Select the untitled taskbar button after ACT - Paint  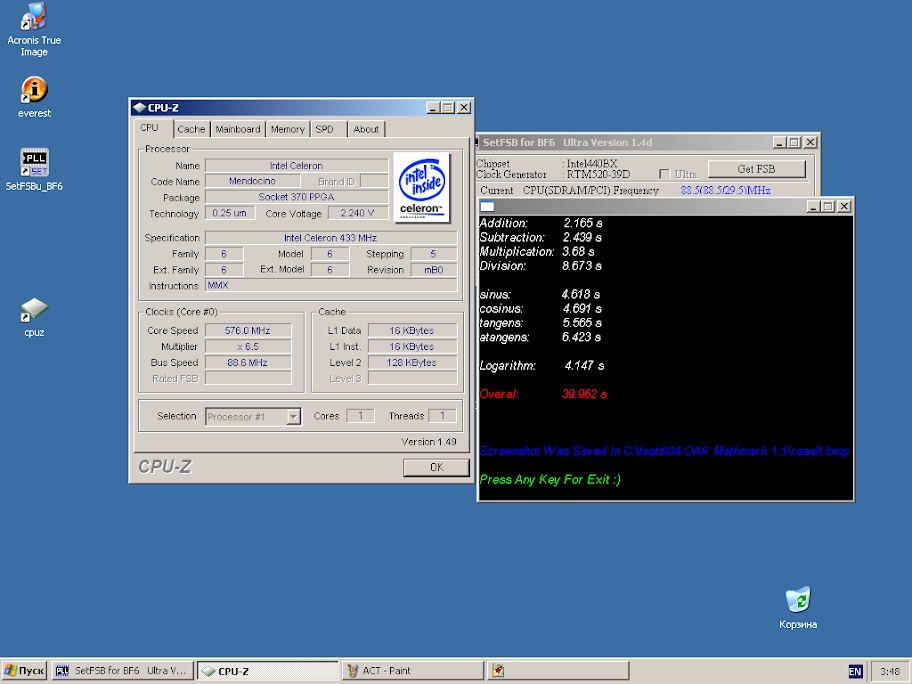[558, 671]
